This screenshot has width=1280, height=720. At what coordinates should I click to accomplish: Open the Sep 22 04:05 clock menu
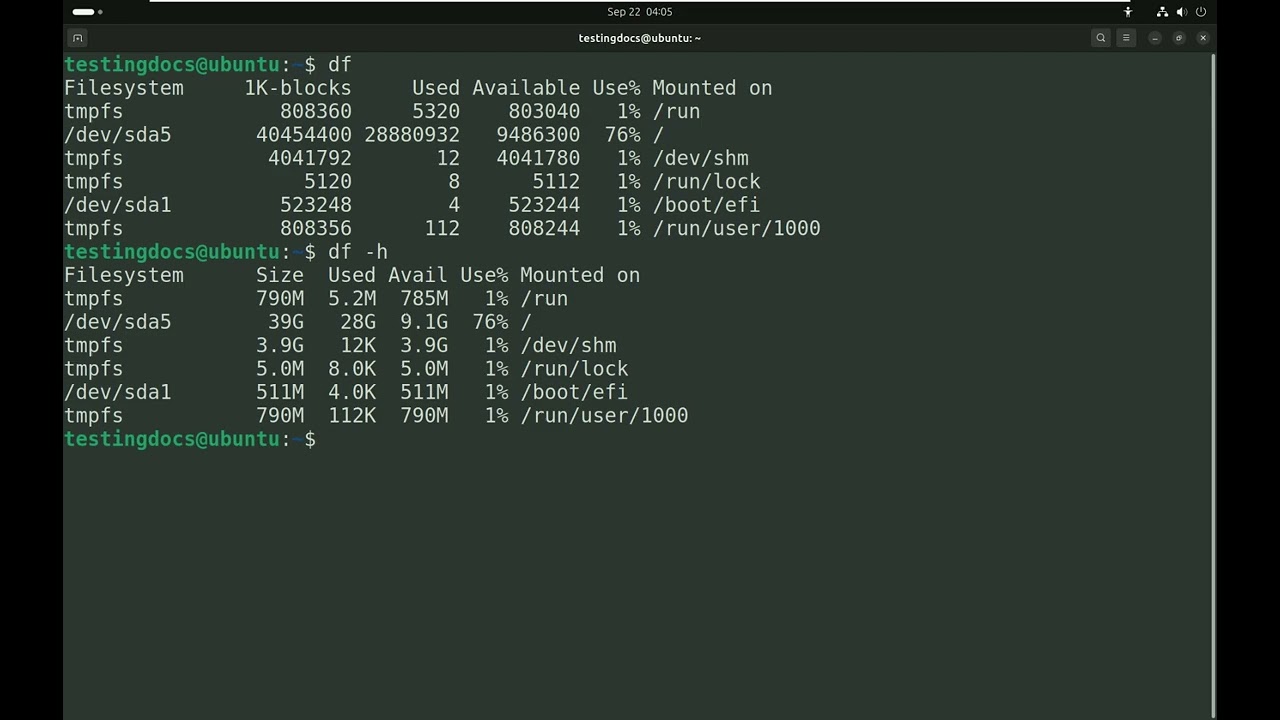(x=640, y=12)
